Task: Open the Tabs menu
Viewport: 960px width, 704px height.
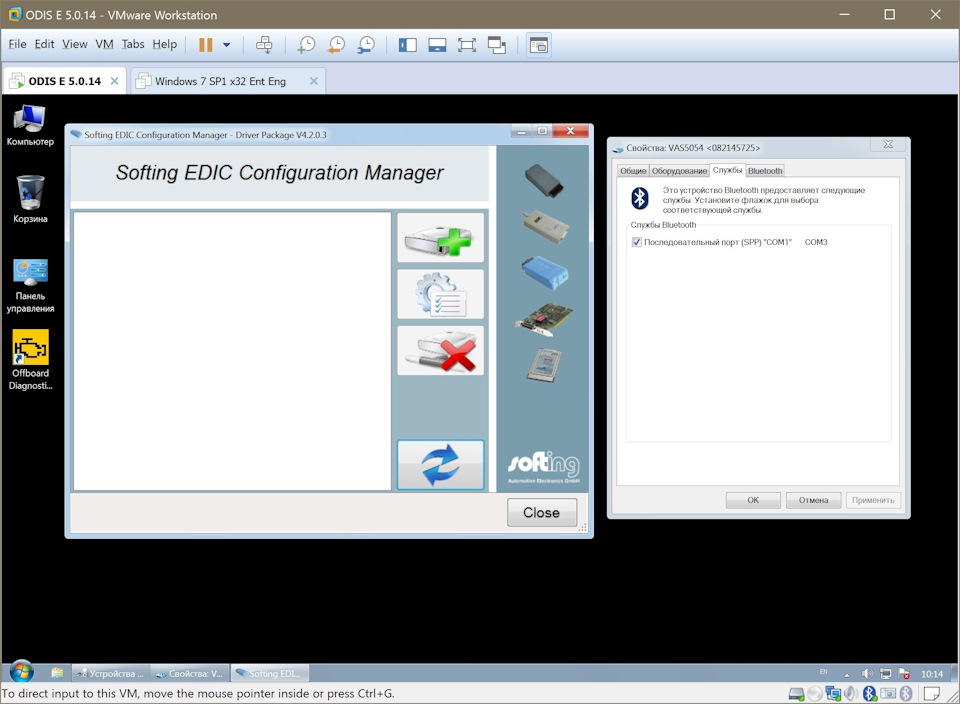Action: (x=133, y=44)
